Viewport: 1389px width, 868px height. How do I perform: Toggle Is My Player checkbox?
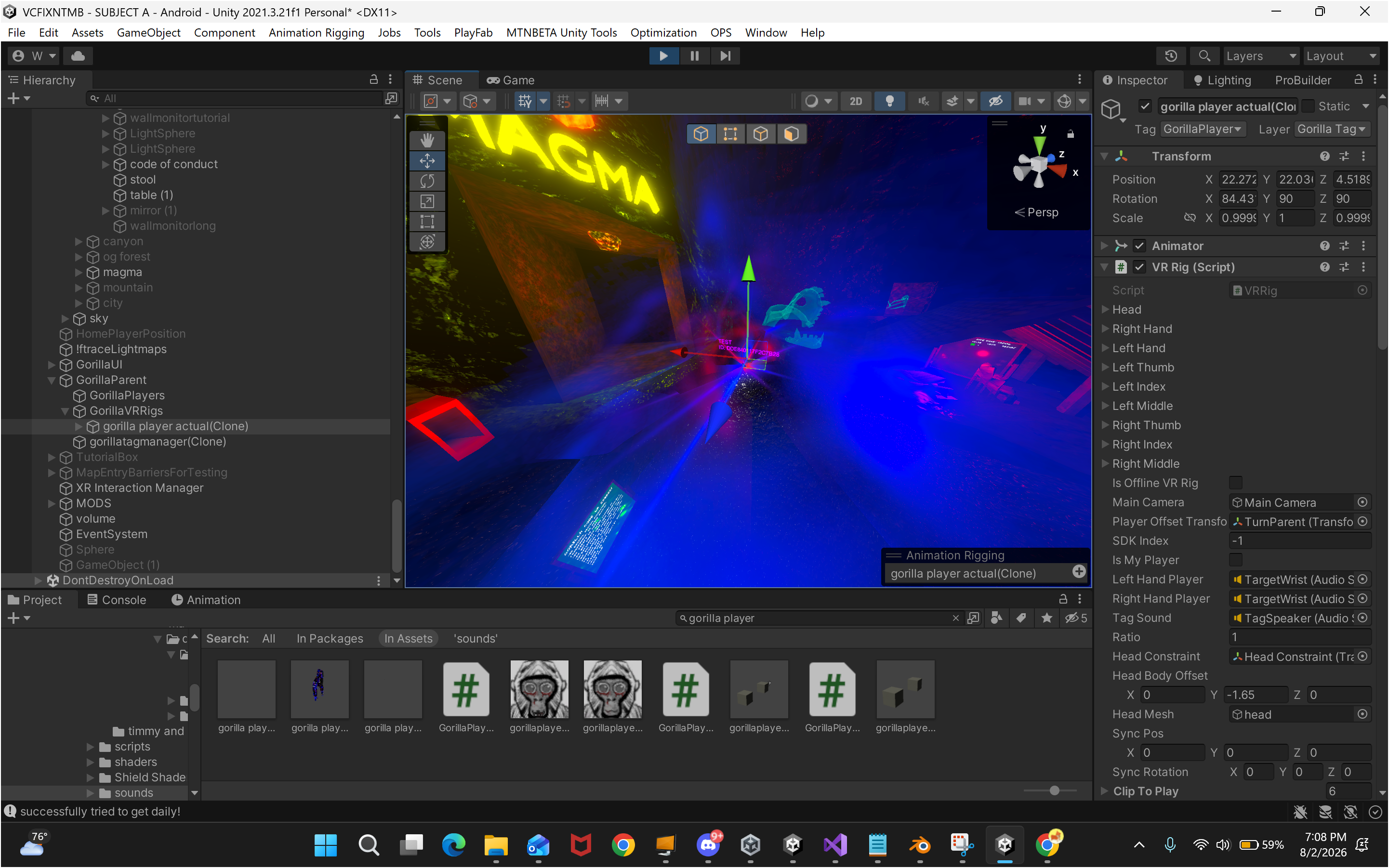pos(1236,560)
